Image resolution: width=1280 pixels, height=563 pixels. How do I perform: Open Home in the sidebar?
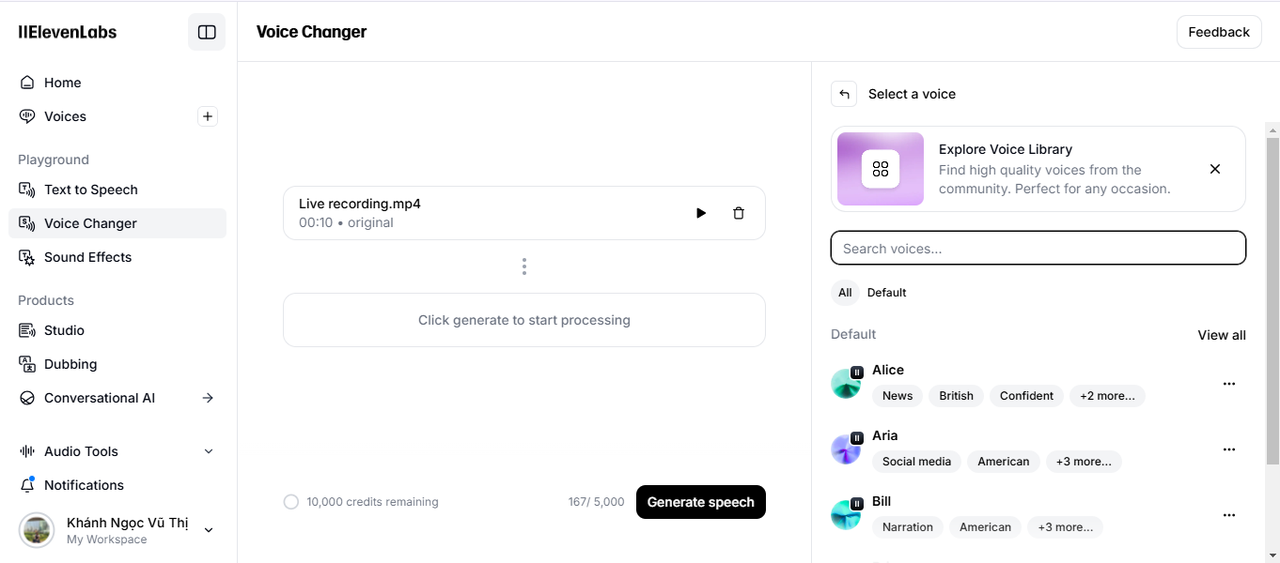[x=118, y=83]
